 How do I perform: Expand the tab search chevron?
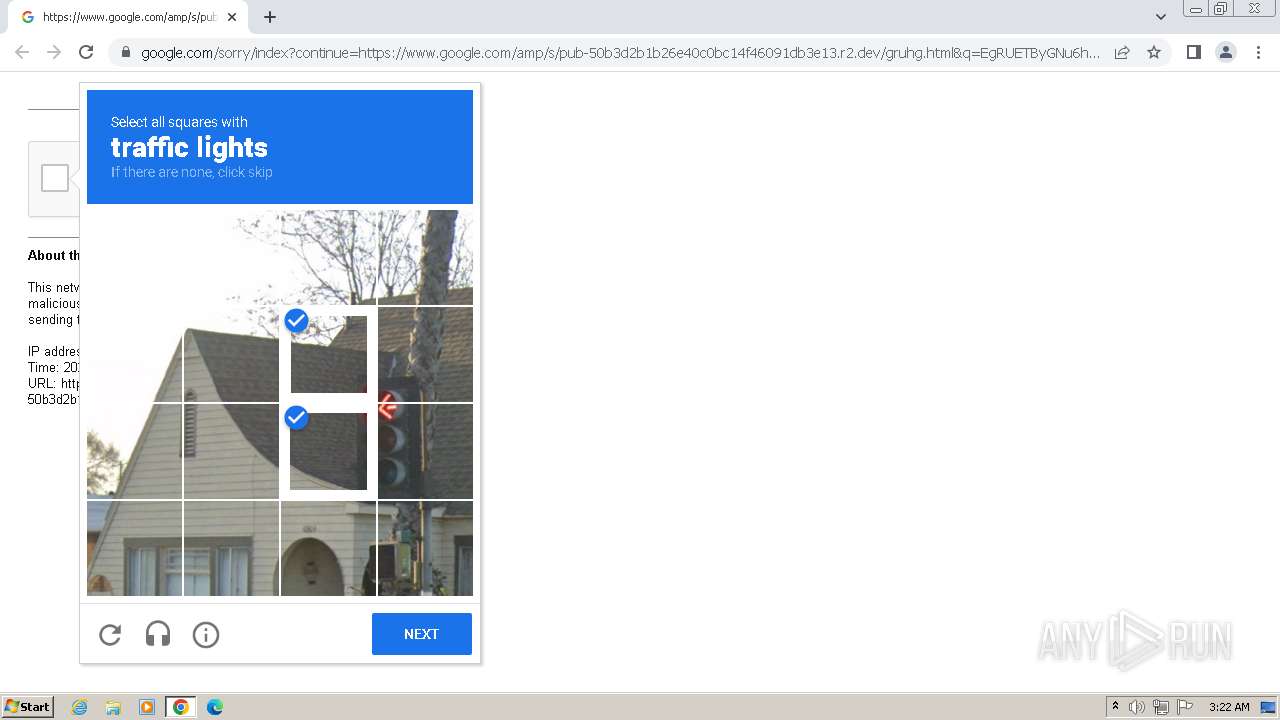1160,17
